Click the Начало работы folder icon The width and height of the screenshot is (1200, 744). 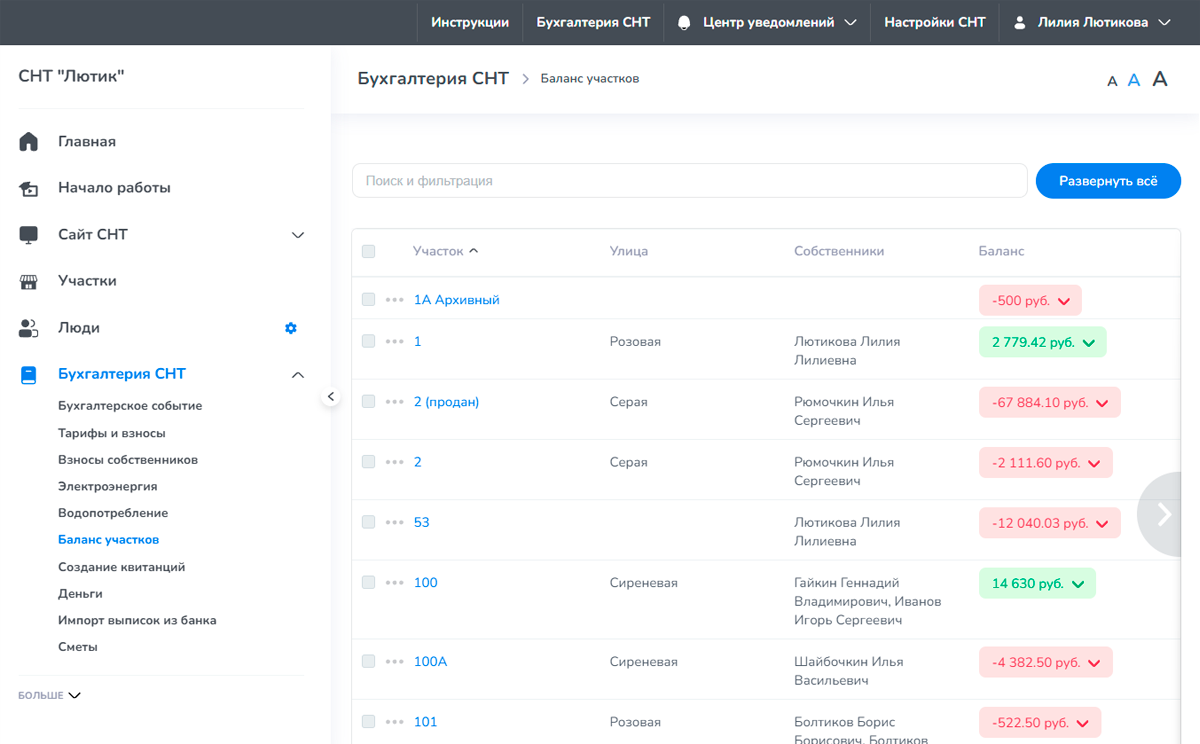click(29, 188)
